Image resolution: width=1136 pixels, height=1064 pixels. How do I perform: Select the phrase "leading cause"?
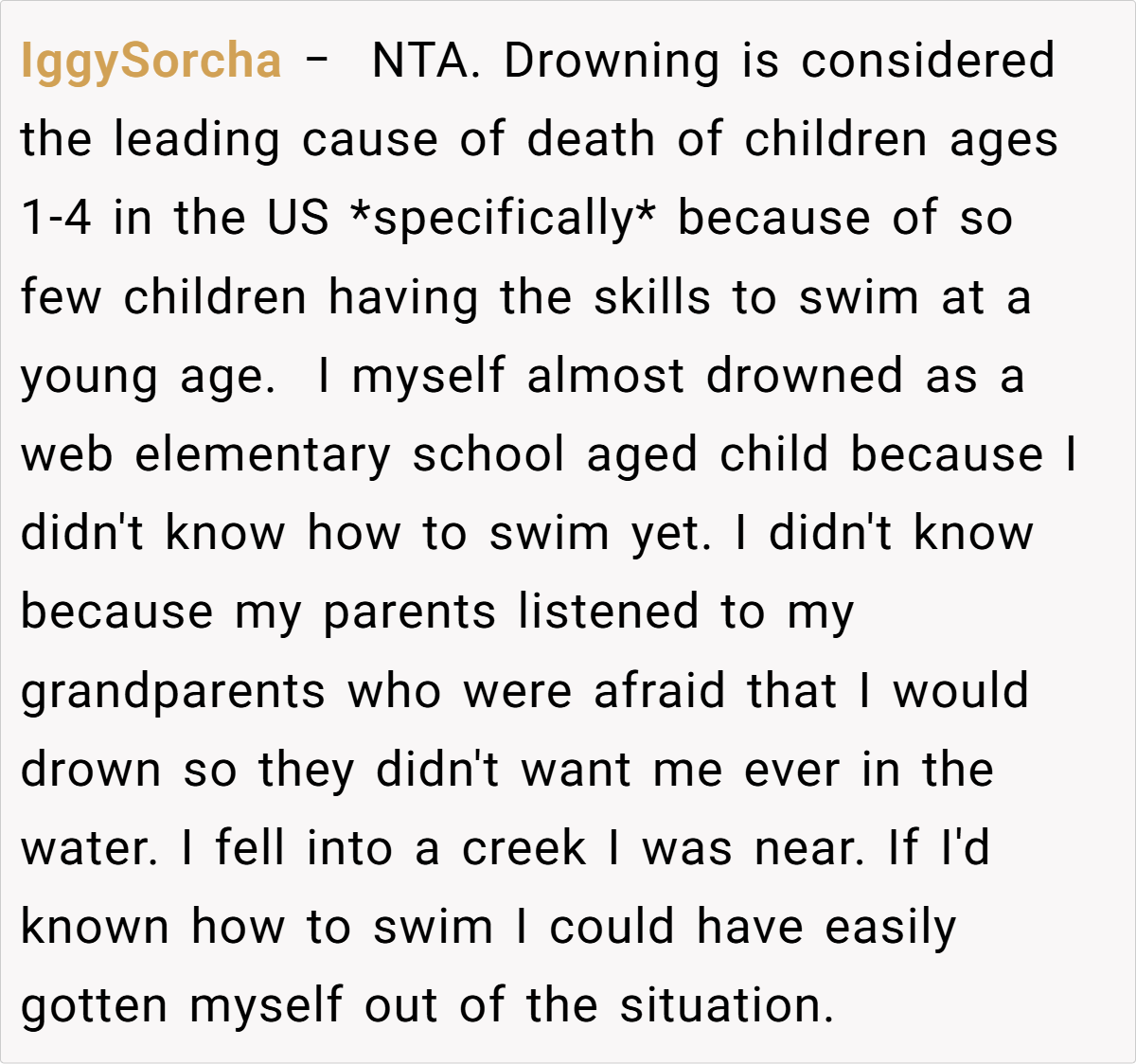pyautogui.click(x=276, y=139)
